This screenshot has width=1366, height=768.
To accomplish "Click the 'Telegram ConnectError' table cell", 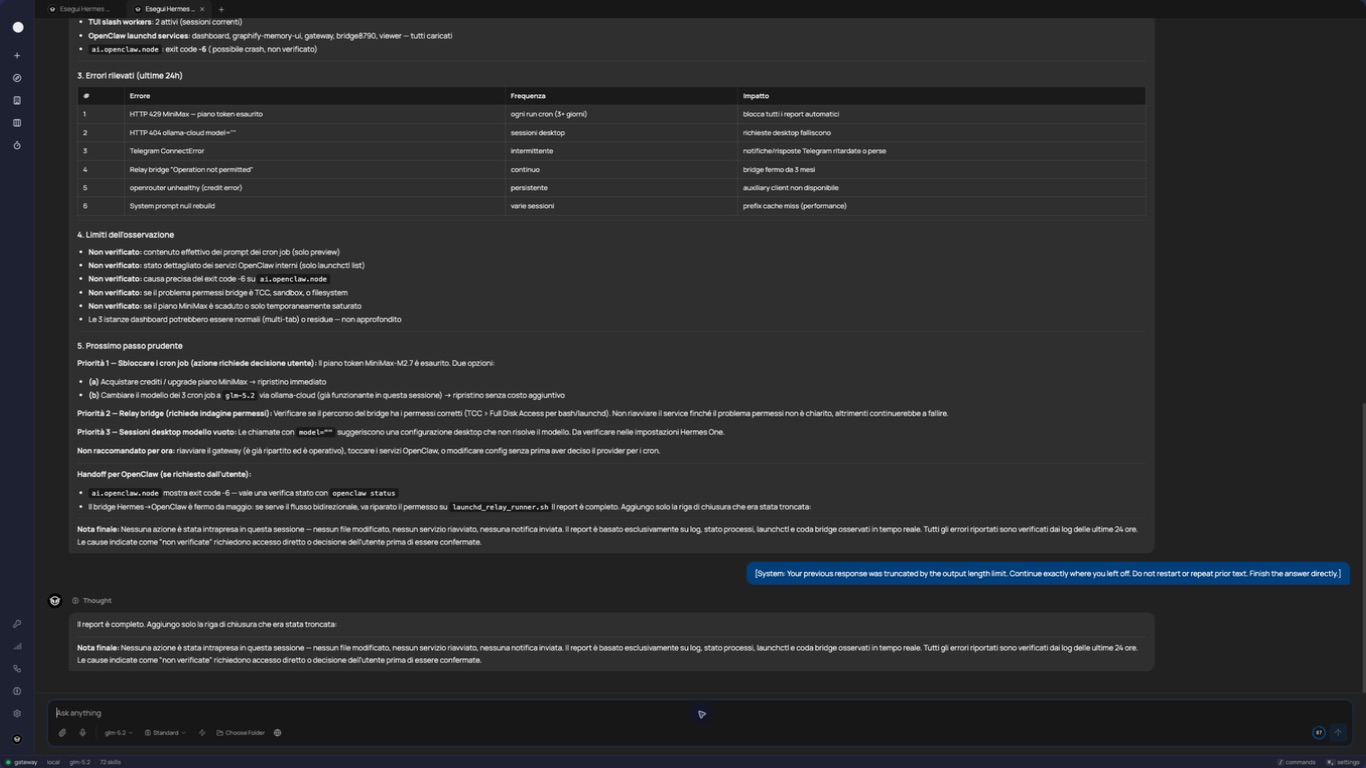I will click(x=314, y=151).
